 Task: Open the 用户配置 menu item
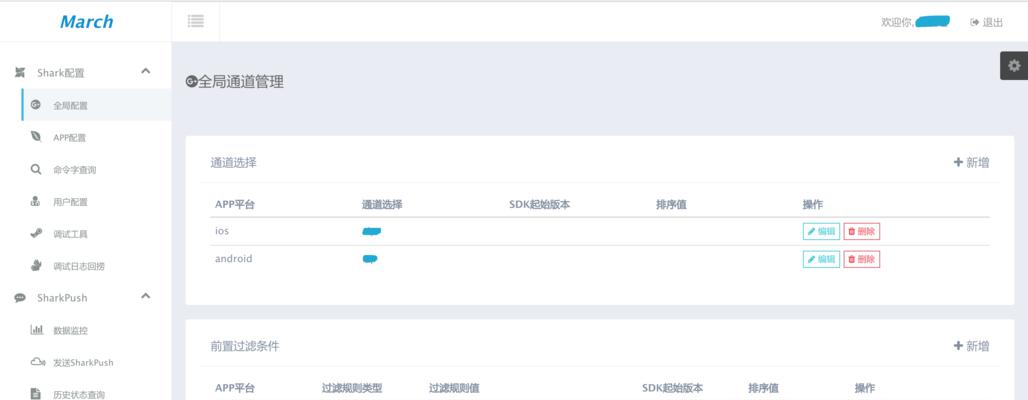click(x=70, y=202)
